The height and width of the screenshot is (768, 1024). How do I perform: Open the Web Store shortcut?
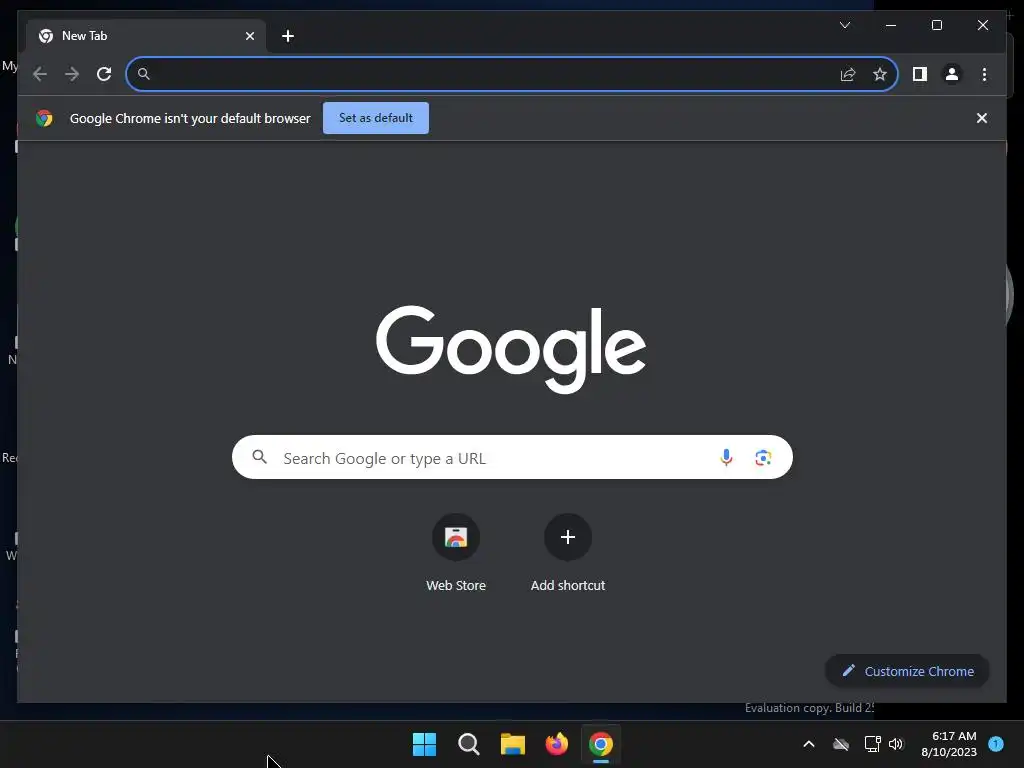[x=456, y=554]
